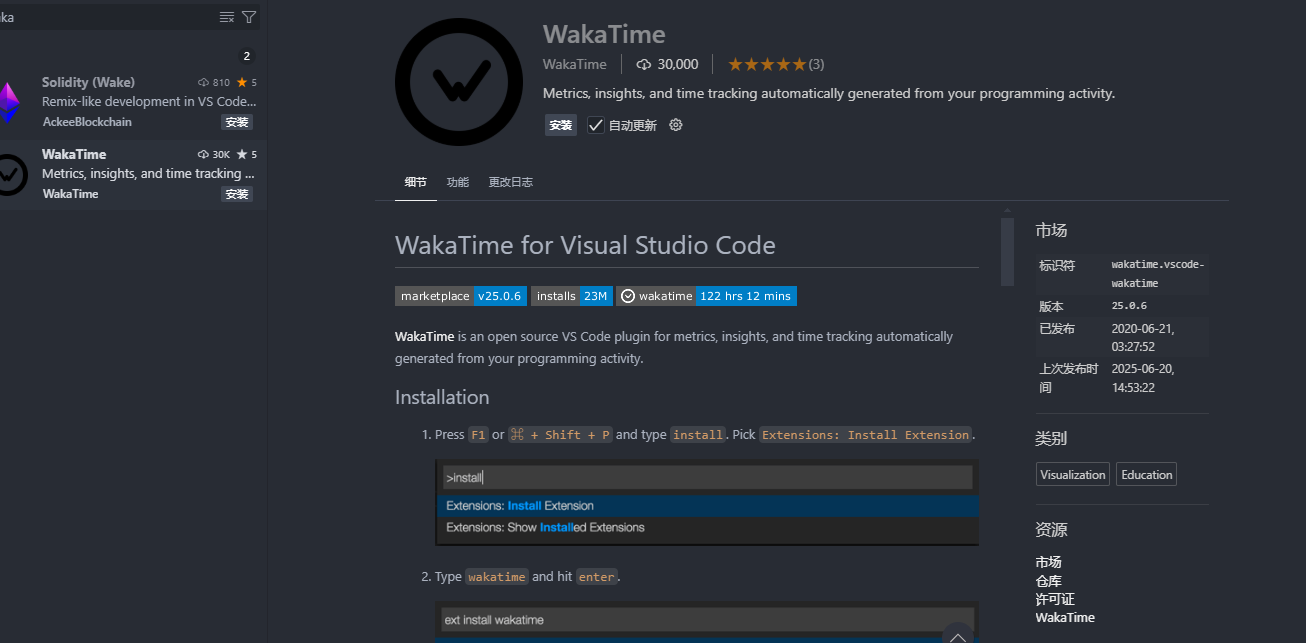
Task: Click the marketplace v25.0.6 badge
Action: pos(461,296)
